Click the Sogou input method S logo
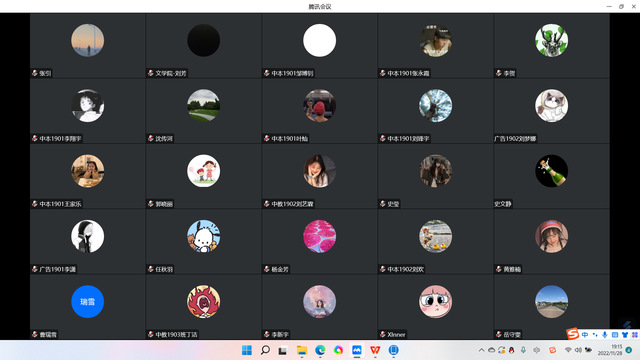This screenshot has width=640, height=360. click(573, 334)
